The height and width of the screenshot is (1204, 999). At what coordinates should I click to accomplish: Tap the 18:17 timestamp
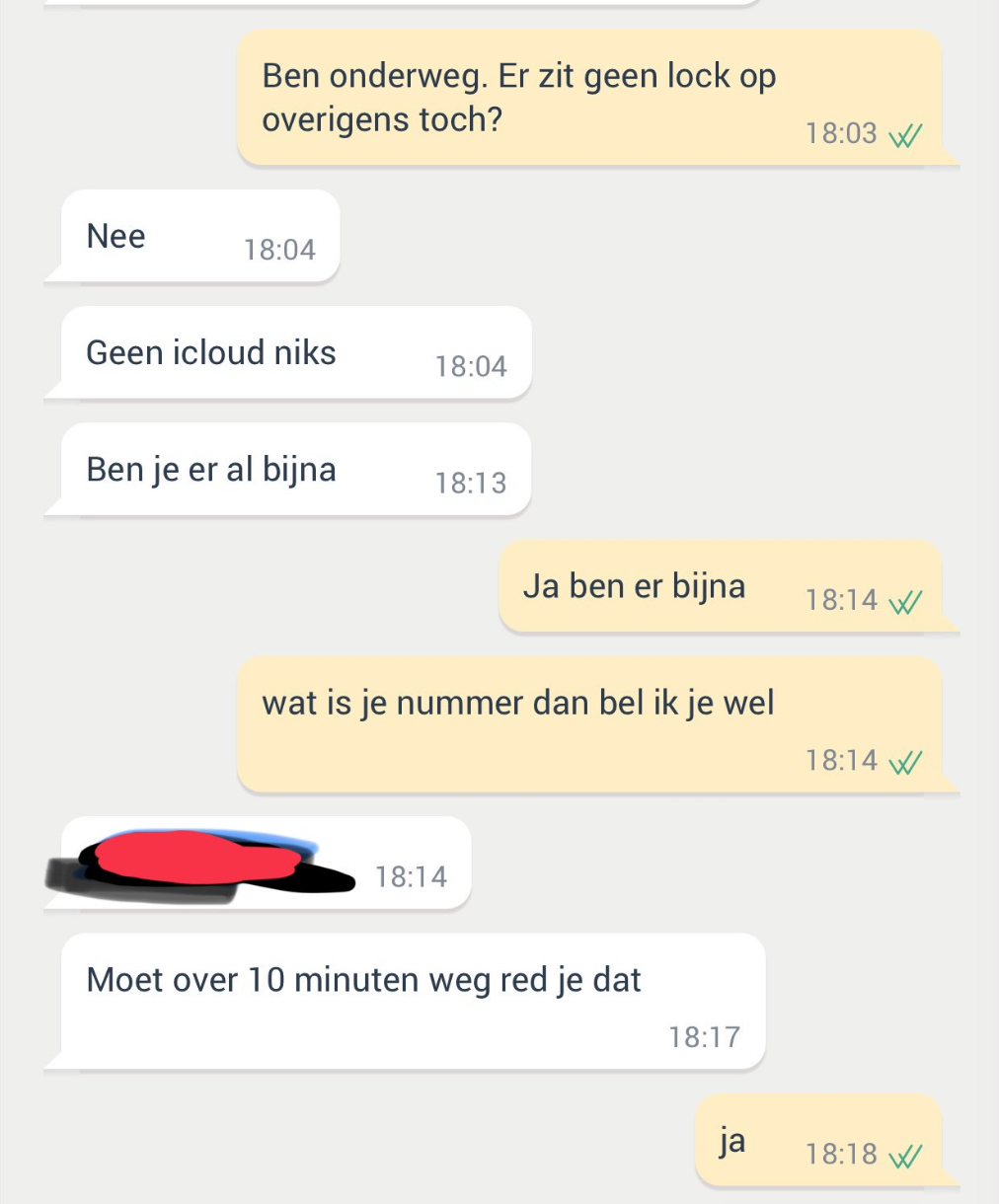704,1037
